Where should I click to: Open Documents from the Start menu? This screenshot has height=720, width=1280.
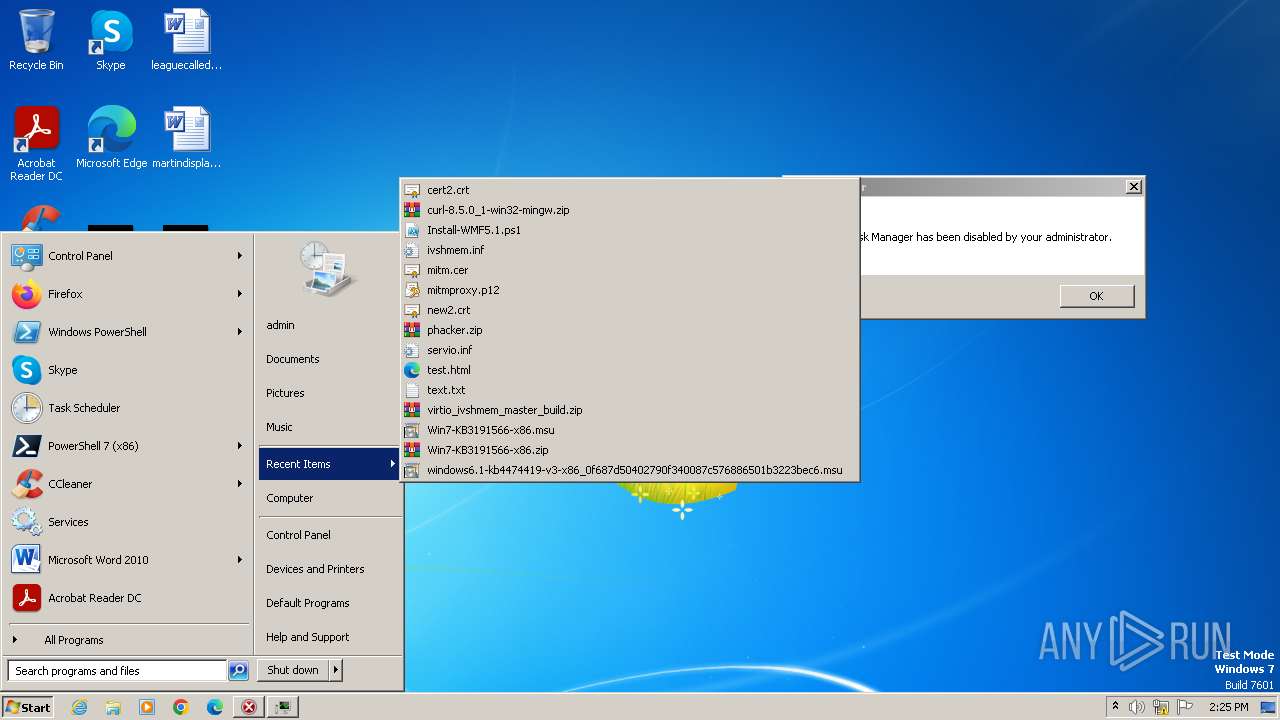tap(329, 359)
